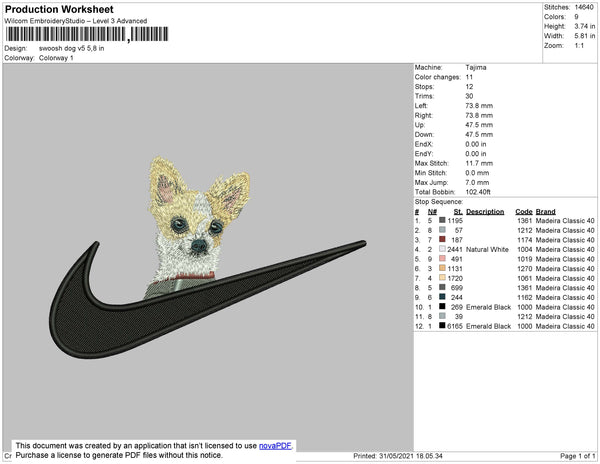Select 'Wilcom EmbroideryStudio – Level 3 Advanced' text

(x=76, y=21)
